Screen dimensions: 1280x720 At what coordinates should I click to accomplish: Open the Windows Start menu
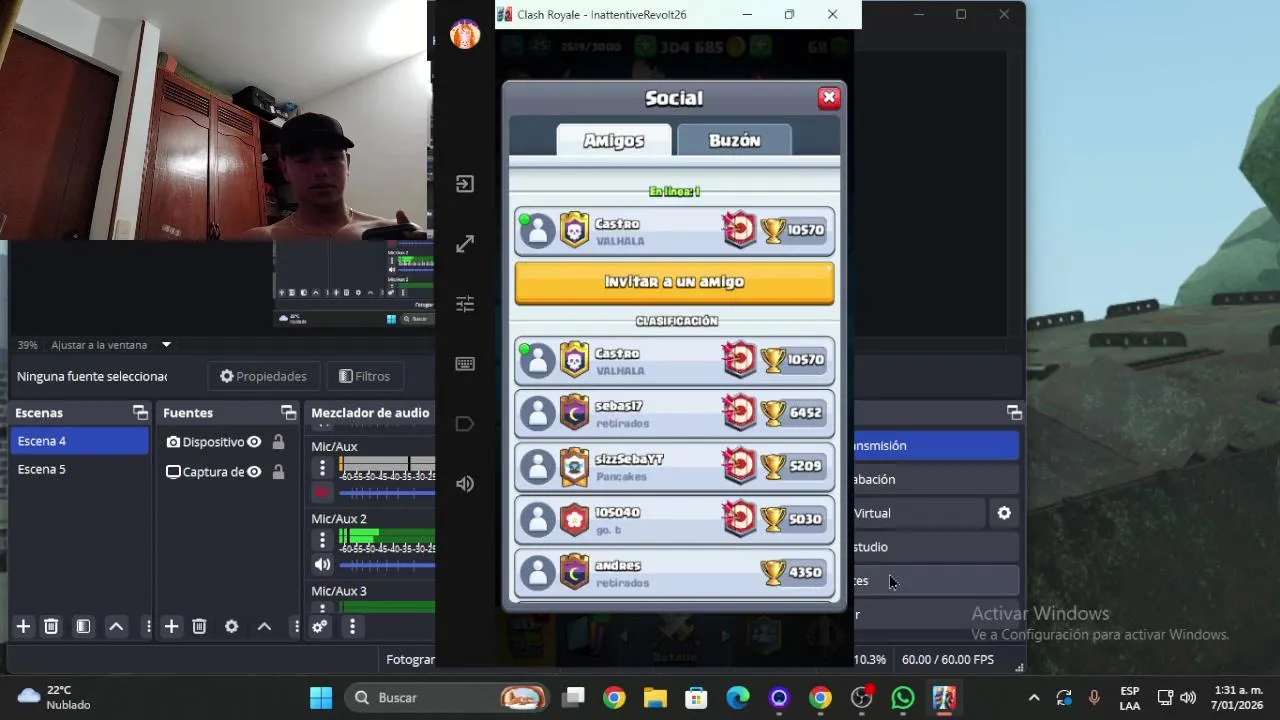click(321, 697)
